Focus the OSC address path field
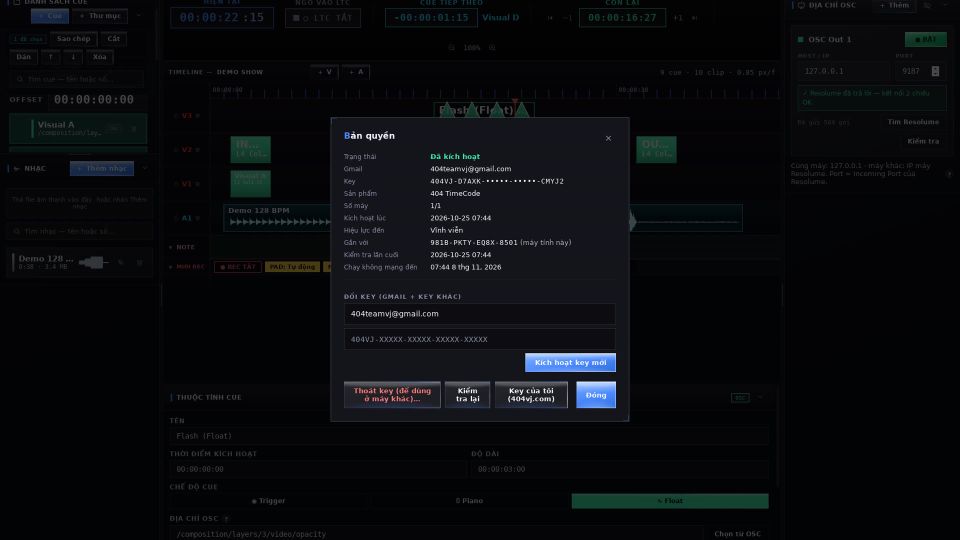This screenshot has width=960, height=540. pyautogui.click(x=437, y=534)
